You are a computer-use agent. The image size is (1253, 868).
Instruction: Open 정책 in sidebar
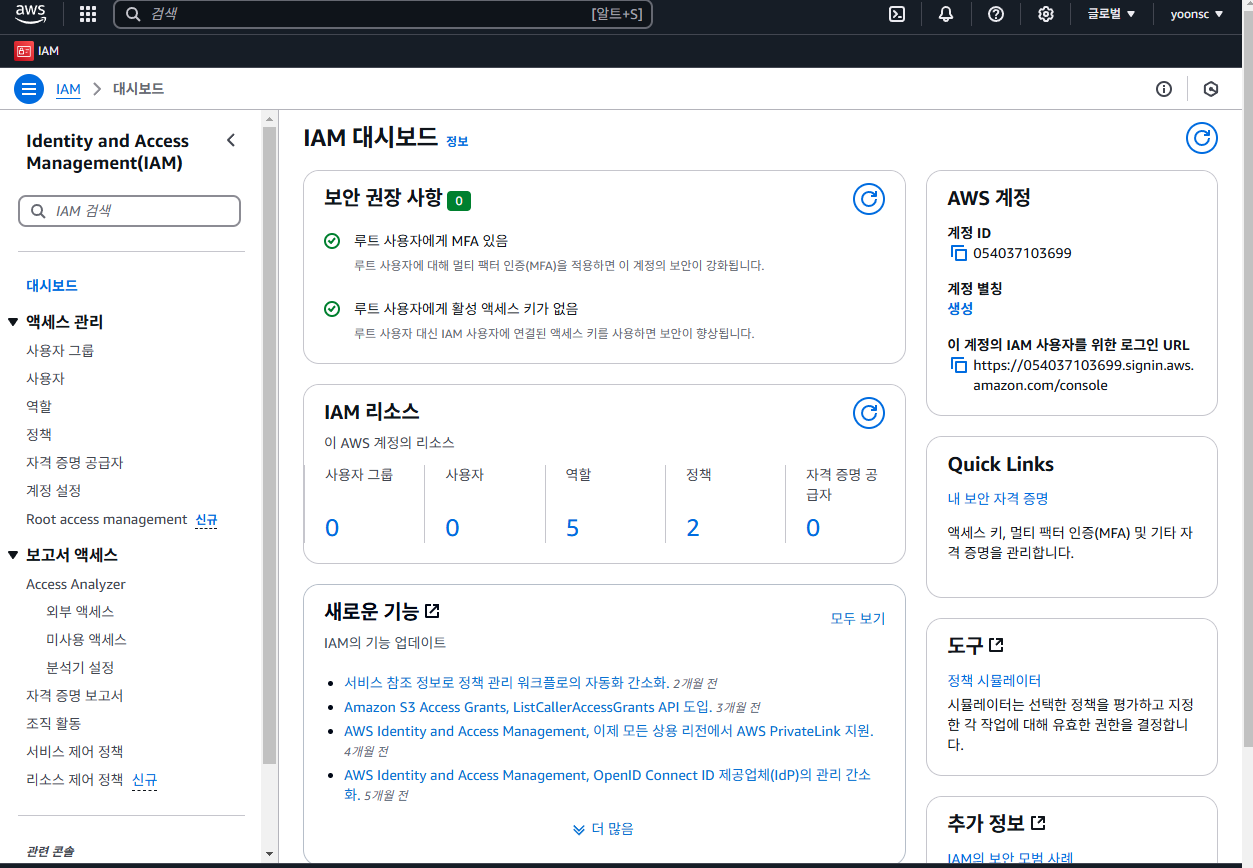click(39, 435)
